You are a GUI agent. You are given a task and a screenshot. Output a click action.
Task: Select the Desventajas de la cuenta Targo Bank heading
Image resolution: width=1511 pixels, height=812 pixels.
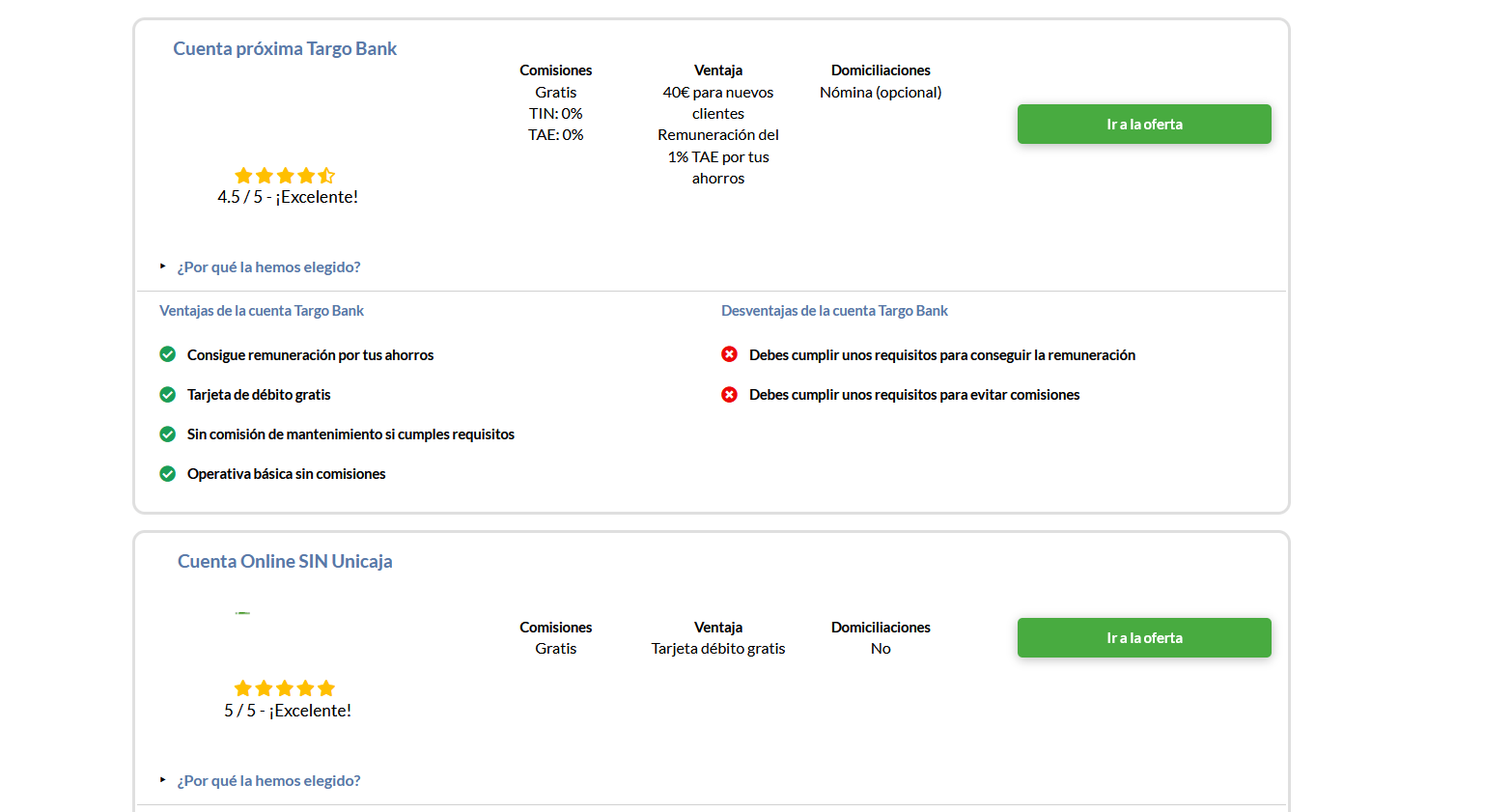tap(834, 311)
